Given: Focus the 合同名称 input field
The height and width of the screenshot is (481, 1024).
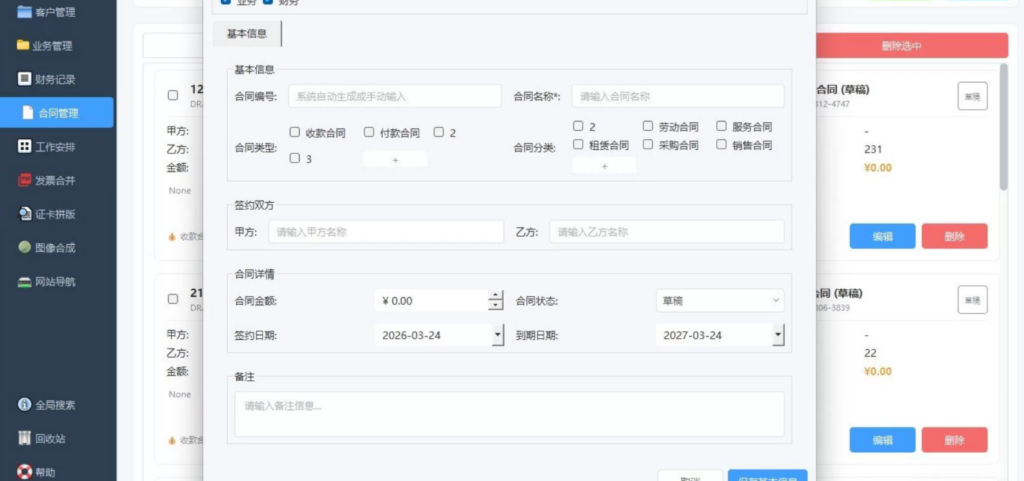Looking at the screenshot, I should click(678, 96).
